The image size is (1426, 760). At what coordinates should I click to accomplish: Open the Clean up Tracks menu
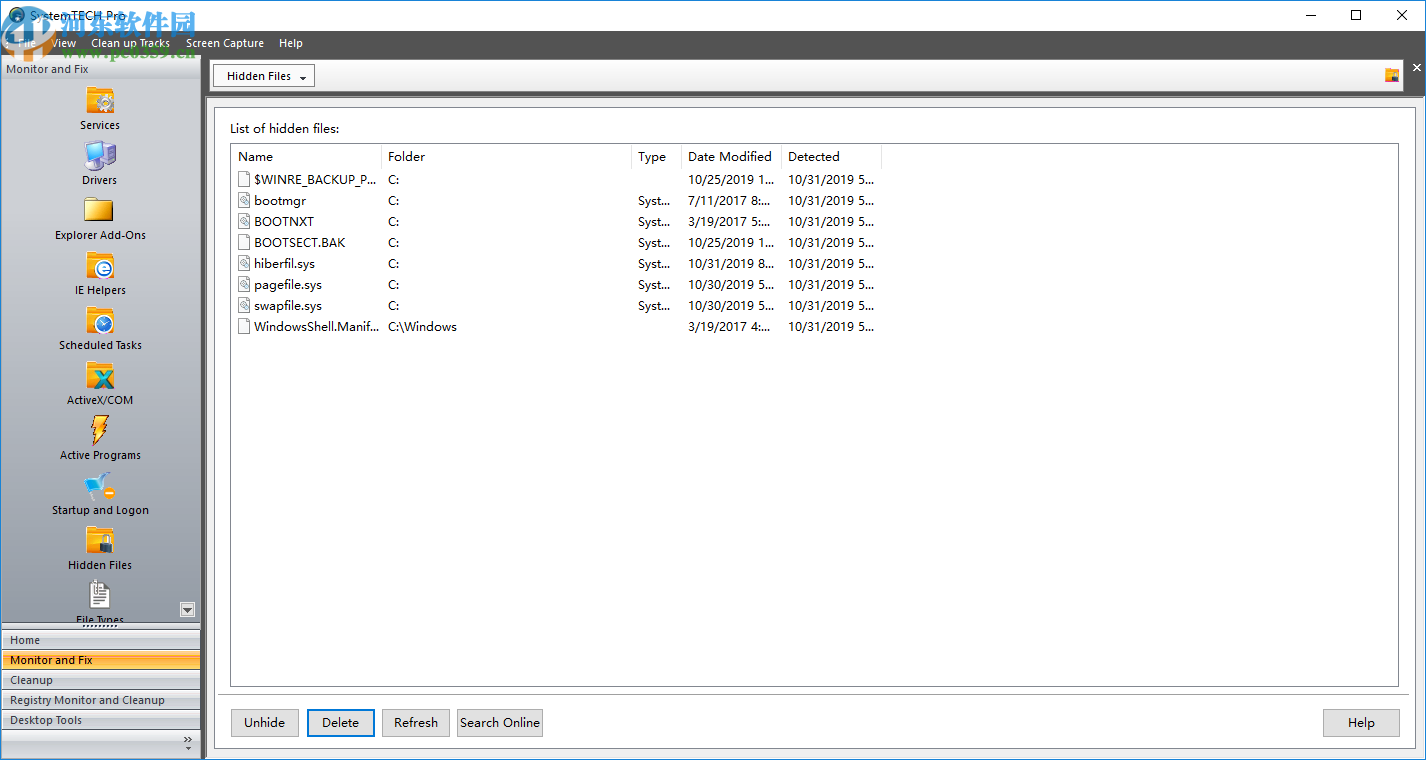click(x=130, y=43)
